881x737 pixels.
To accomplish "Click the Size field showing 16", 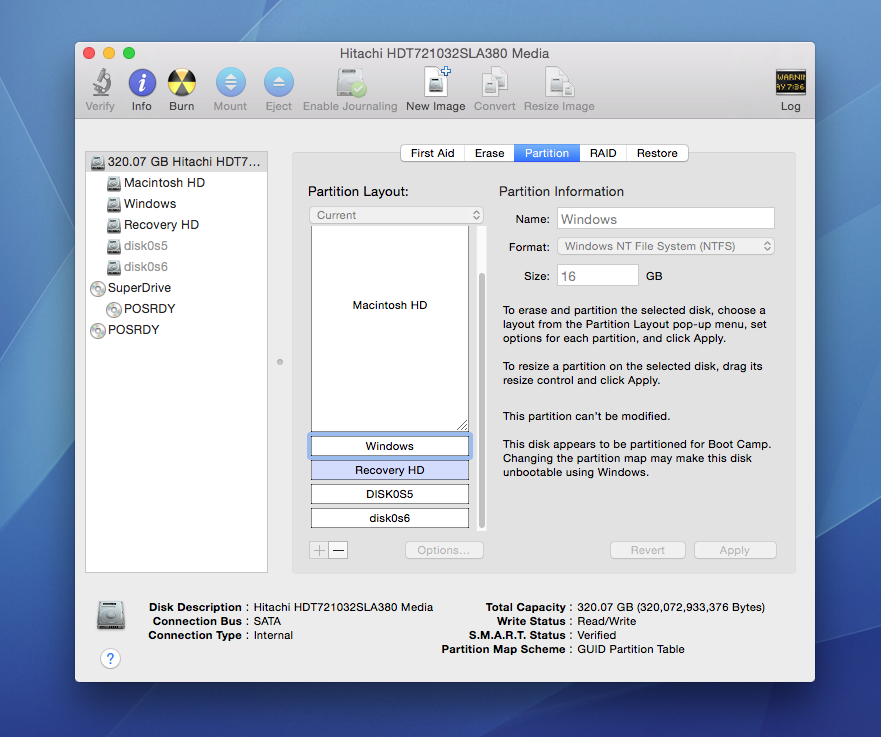I will (598, 276).
